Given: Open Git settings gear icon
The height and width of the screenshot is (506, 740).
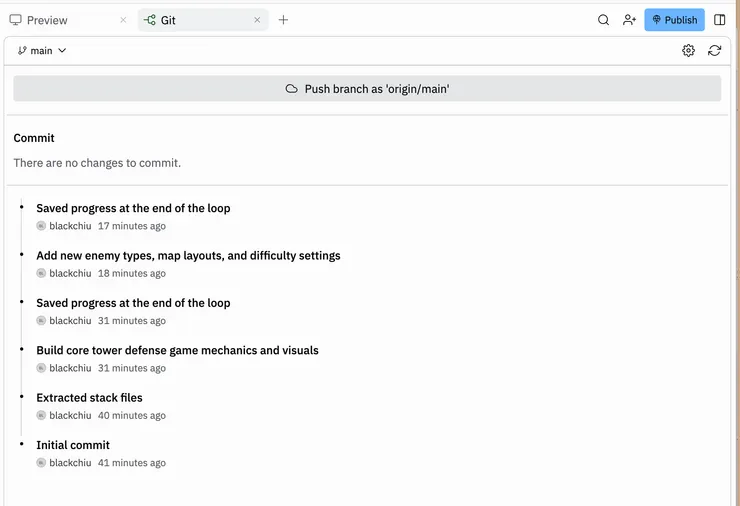Looking at the screenshot, I should [688, 50].
